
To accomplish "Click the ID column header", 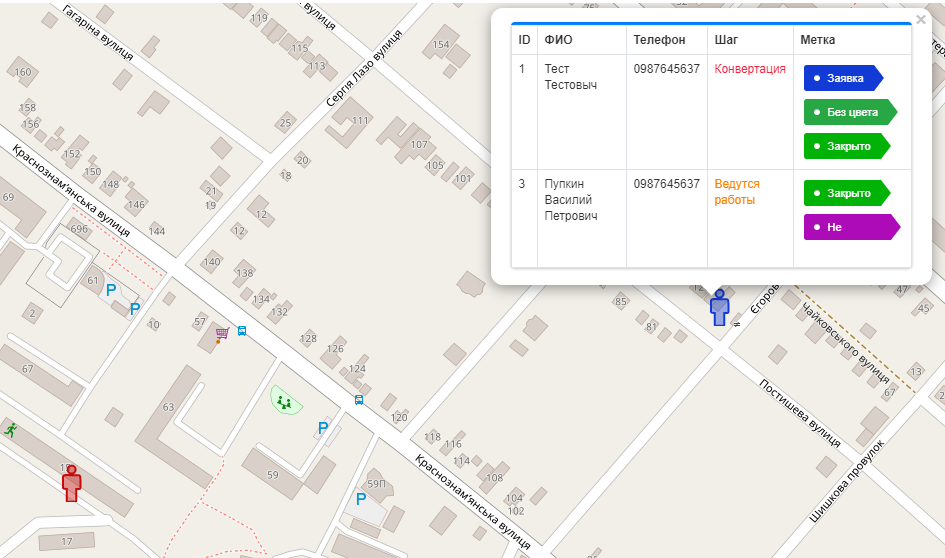I will coord(524,40).
